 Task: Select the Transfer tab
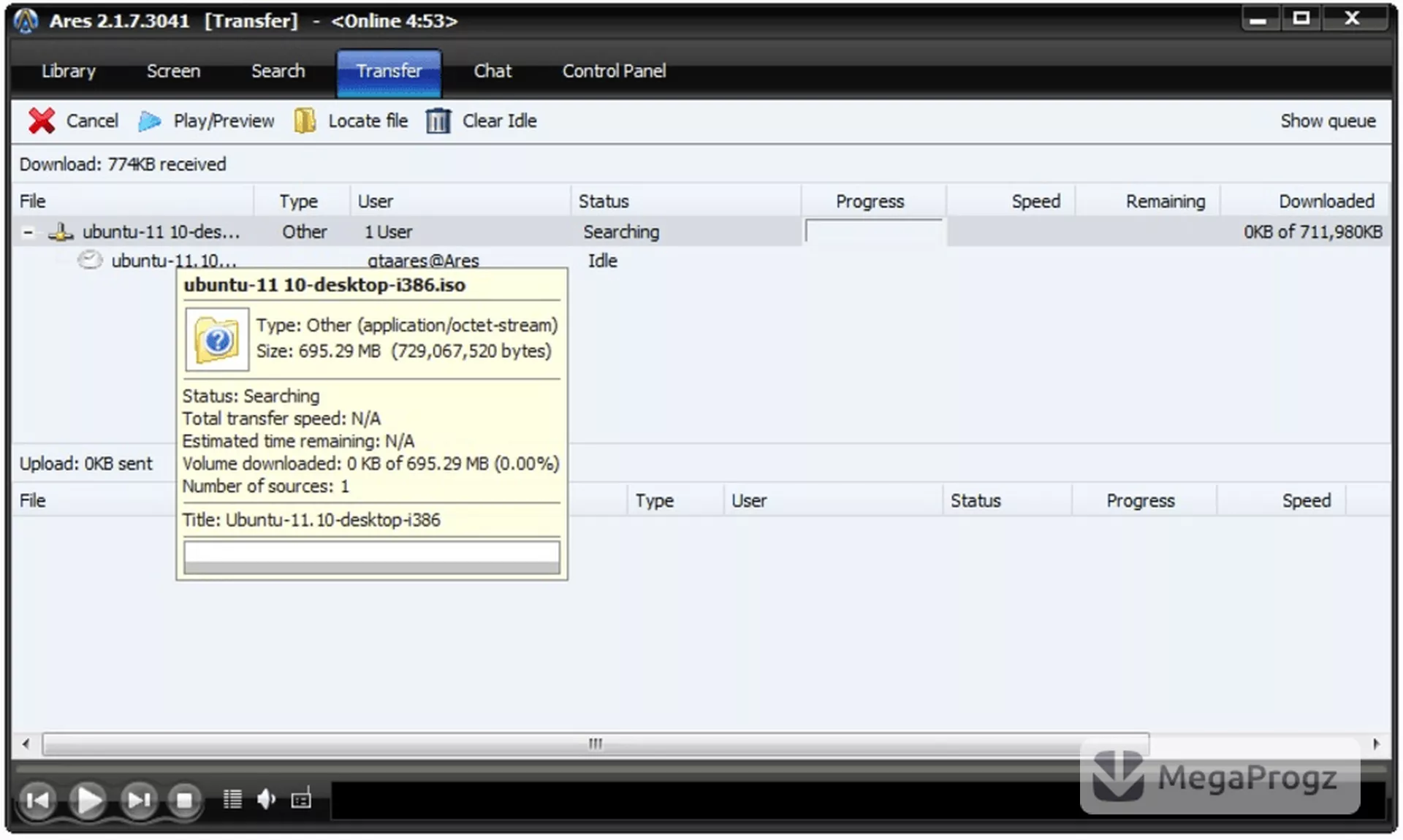389,72
